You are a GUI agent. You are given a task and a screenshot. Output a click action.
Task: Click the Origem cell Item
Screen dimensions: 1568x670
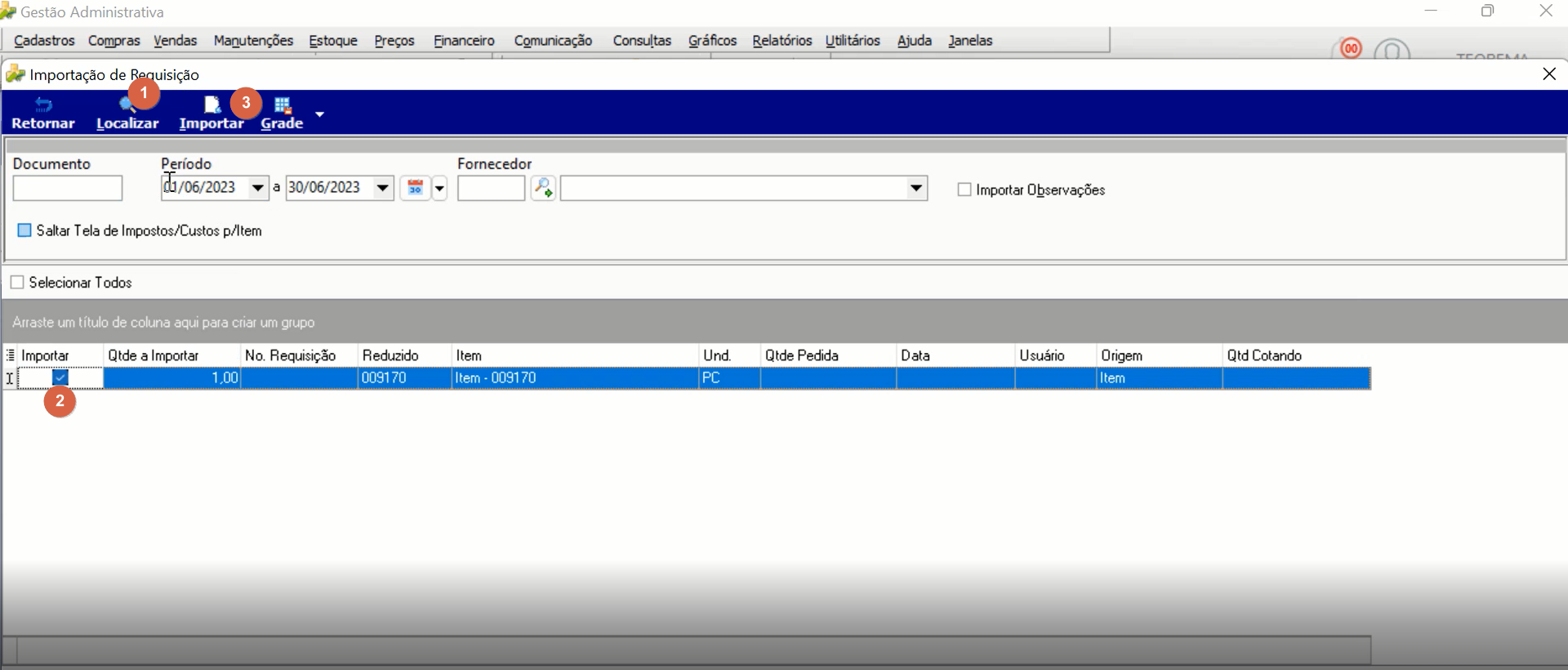[x=1160, y=378]
